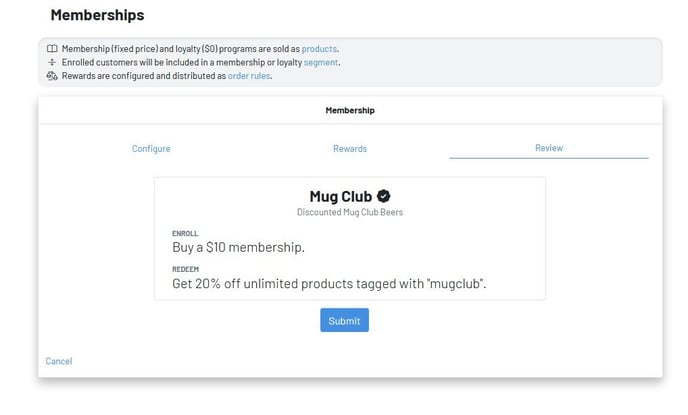Click the book icon beside membership info
Screen dimensions: 688x415
[52, 49]
